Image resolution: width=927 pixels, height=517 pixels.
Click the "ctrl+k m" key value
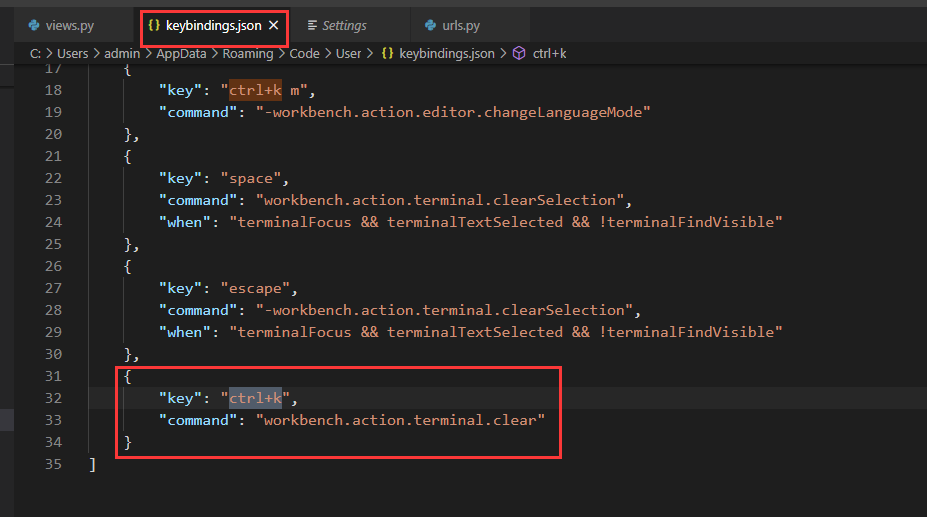tap(264, 91)
